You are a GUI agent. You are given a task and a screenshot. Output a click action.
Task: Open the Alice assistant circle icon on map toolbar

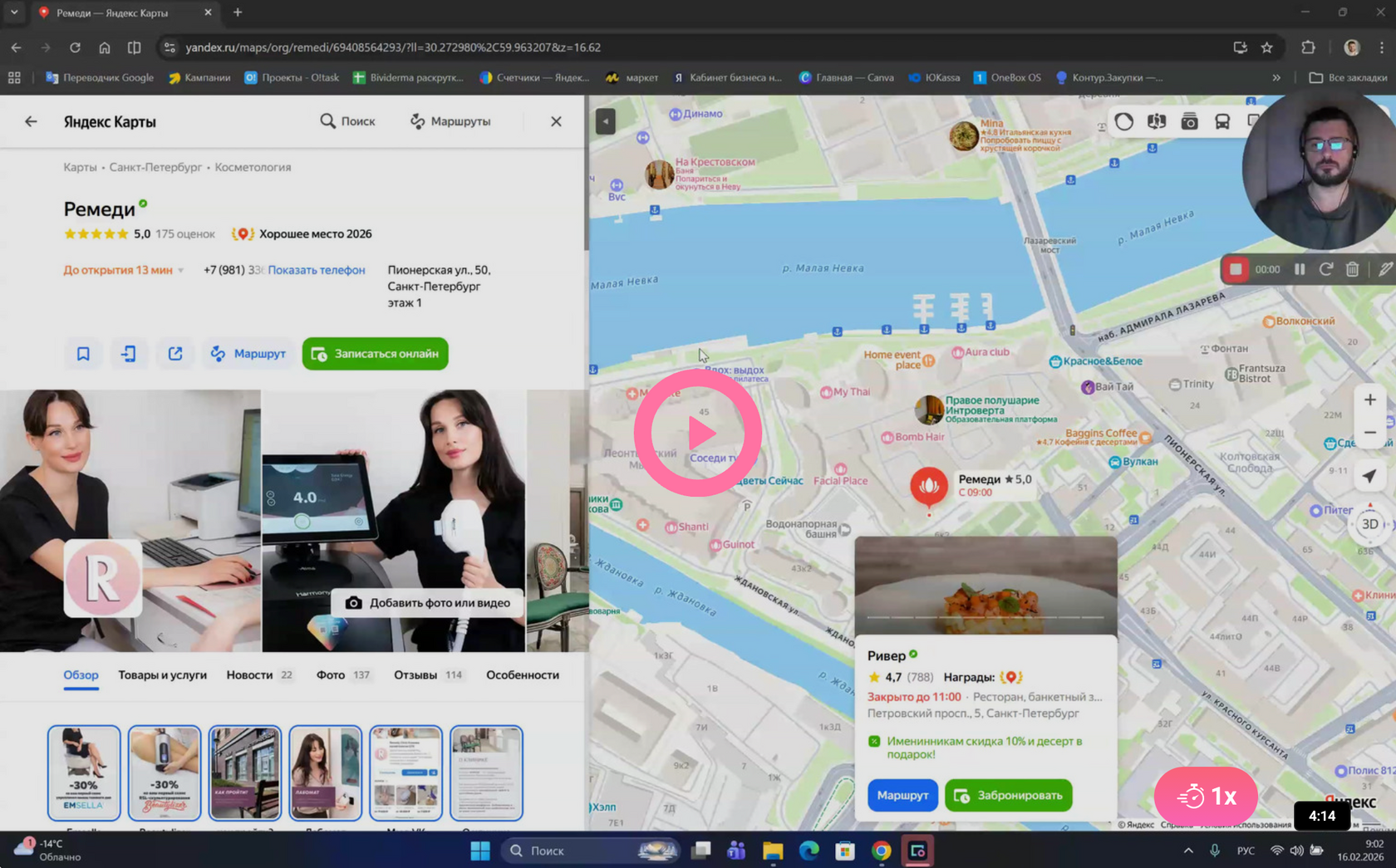point(1124,121)
